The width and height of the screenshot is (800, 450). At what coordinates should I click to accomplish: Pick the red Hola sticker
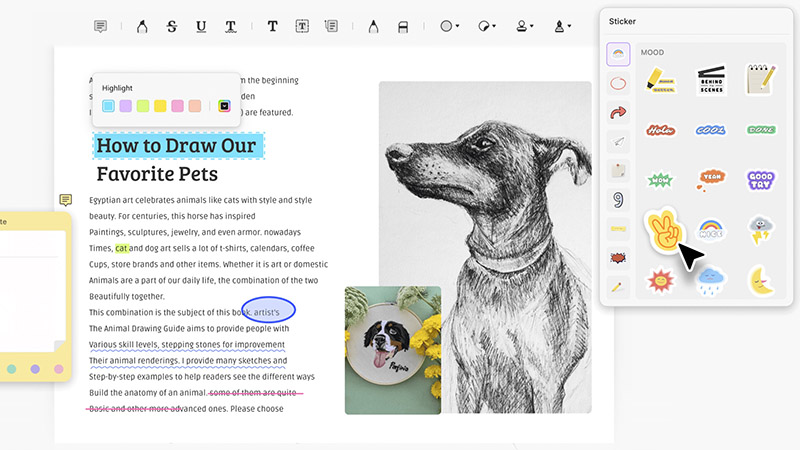click(661, 130)
